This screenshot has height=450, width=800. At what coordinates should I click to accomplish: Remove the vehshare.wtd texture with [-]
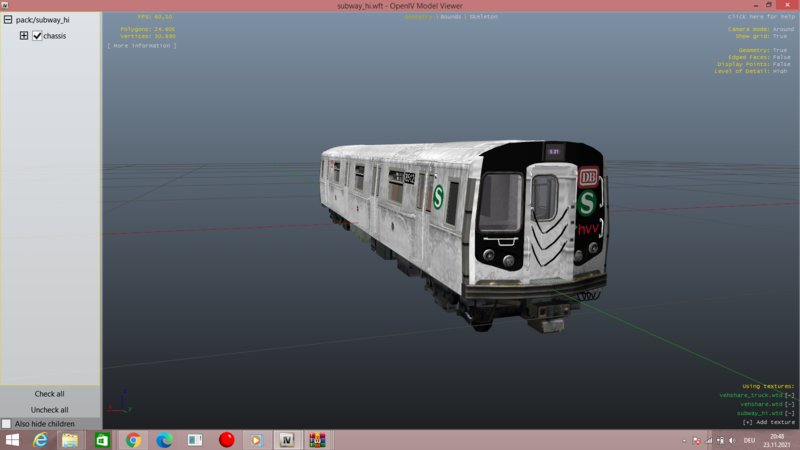click(x=790, y=404)
